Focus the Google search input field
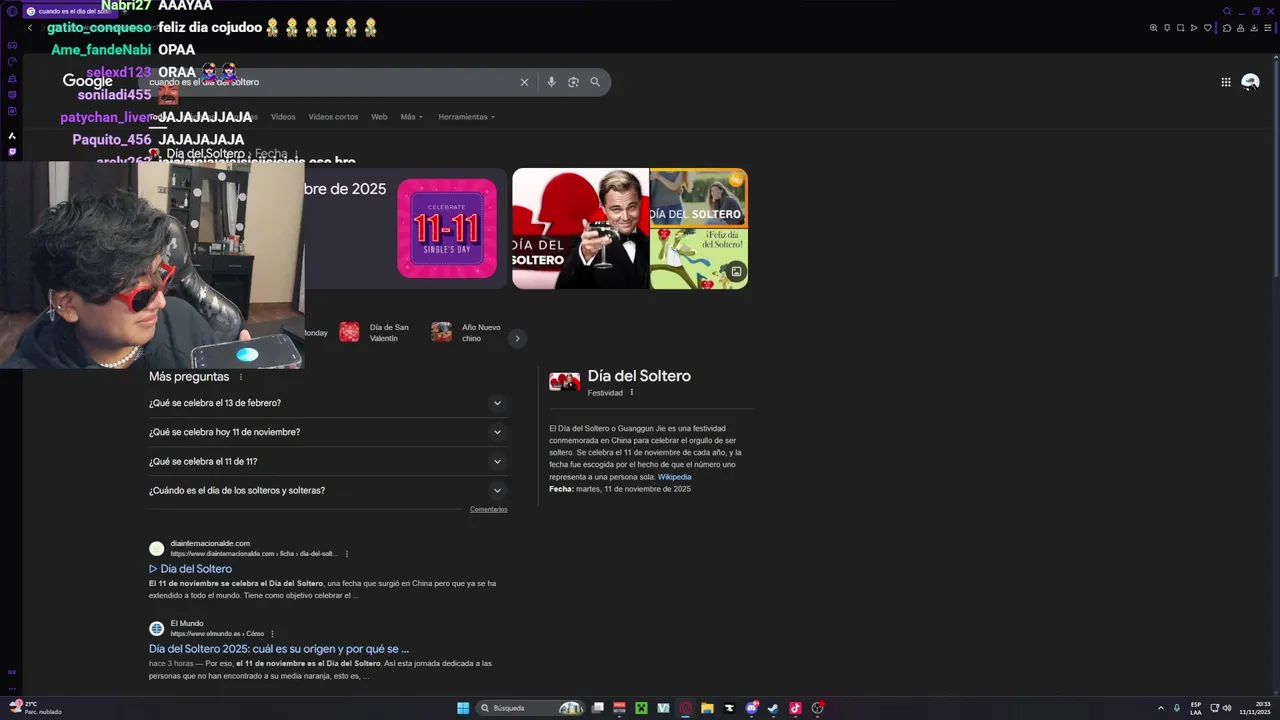Screen dimensions: 1280x720 coord(330,82)
